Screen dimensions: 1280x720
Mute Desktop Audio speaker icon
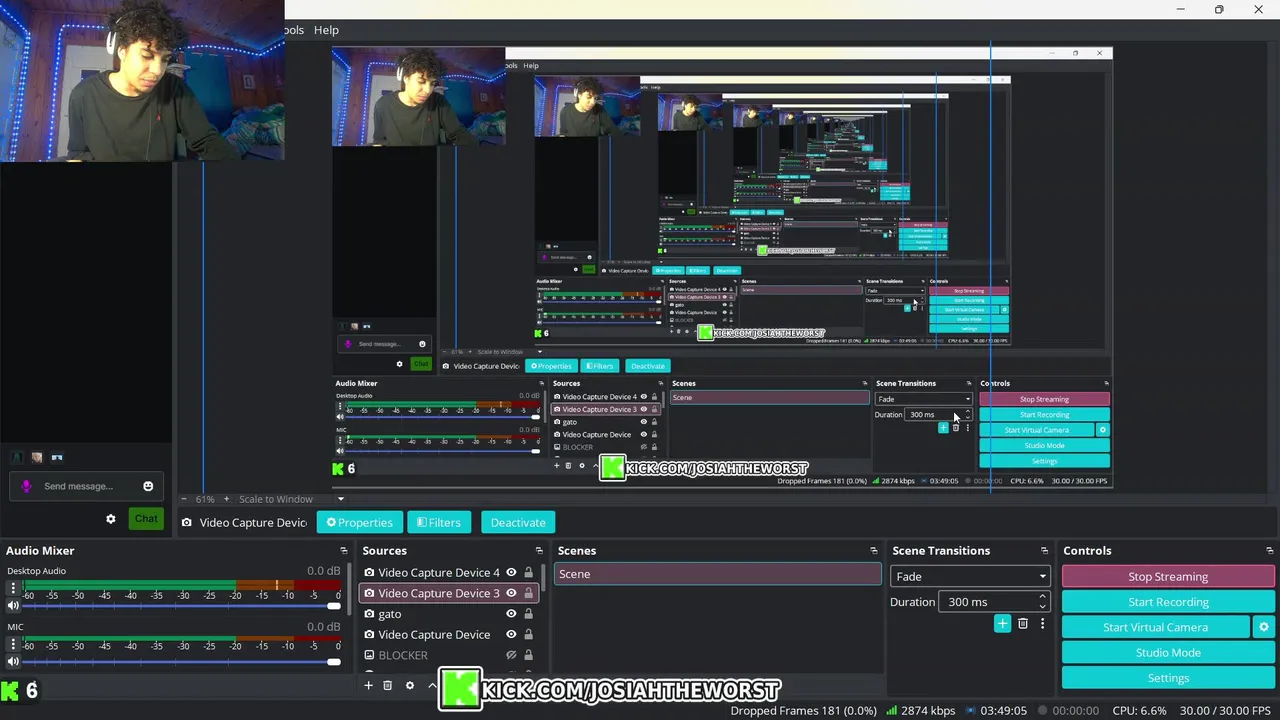point(13,605)
